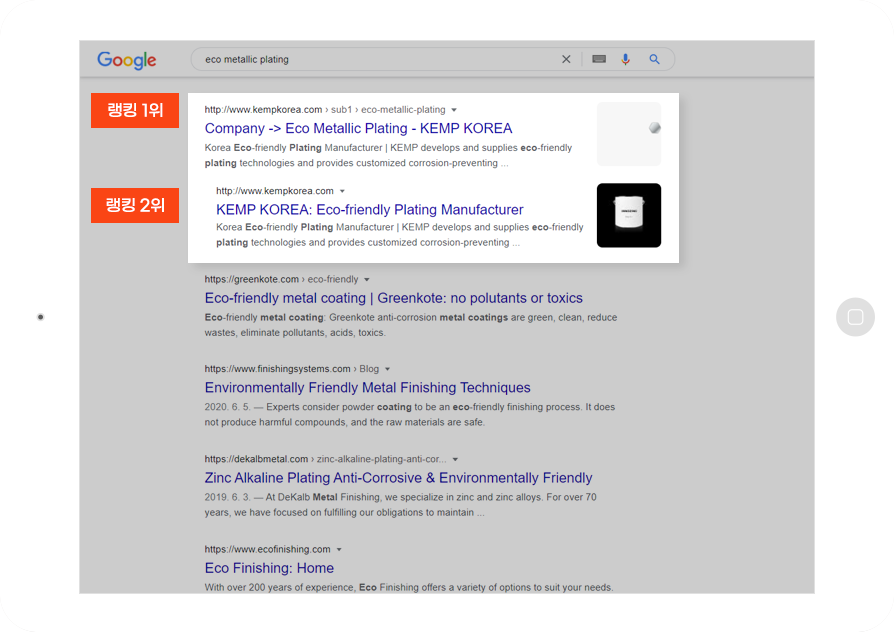Open the on-screen keyboard icon
Image resolution: width=894 pixels, height=632 pixels.
(x=599, y=59)
